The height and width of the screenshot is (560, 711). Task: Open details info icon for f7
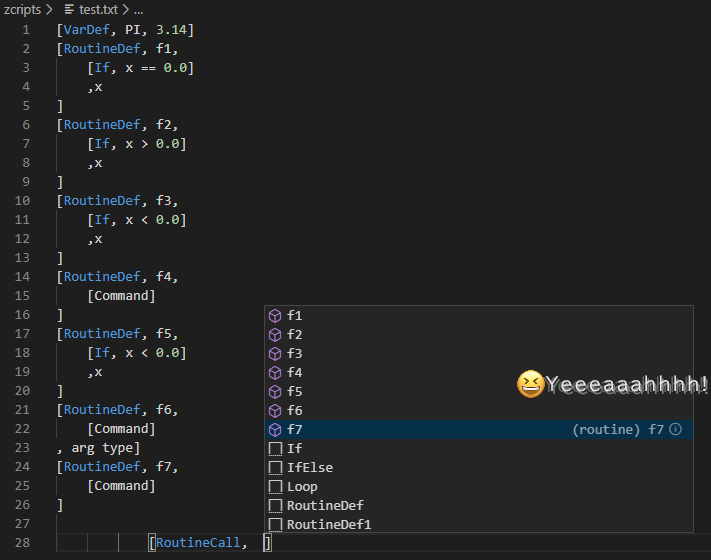676,430
